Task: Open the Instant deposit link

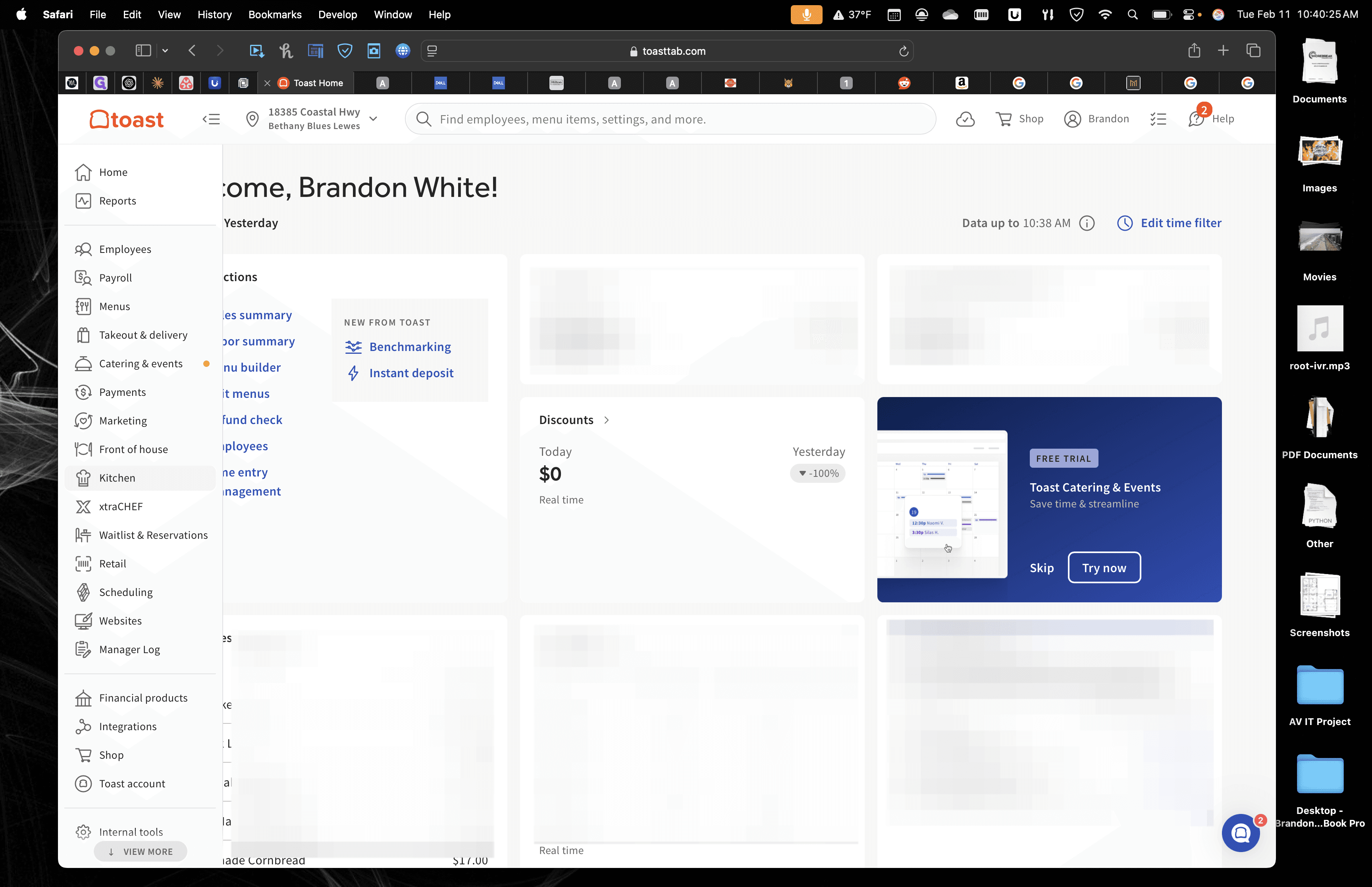Action: [399, 373]
